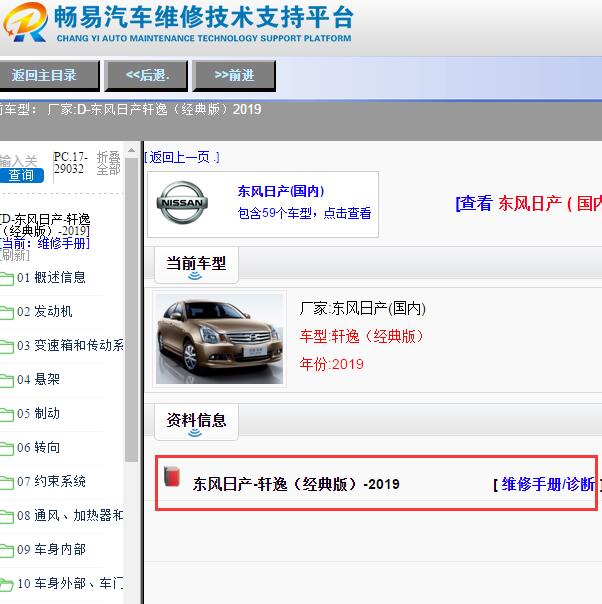Click the keyword search input field
Image resolution: width=602 pixels, height=604 pixels.
coord(19,161)
